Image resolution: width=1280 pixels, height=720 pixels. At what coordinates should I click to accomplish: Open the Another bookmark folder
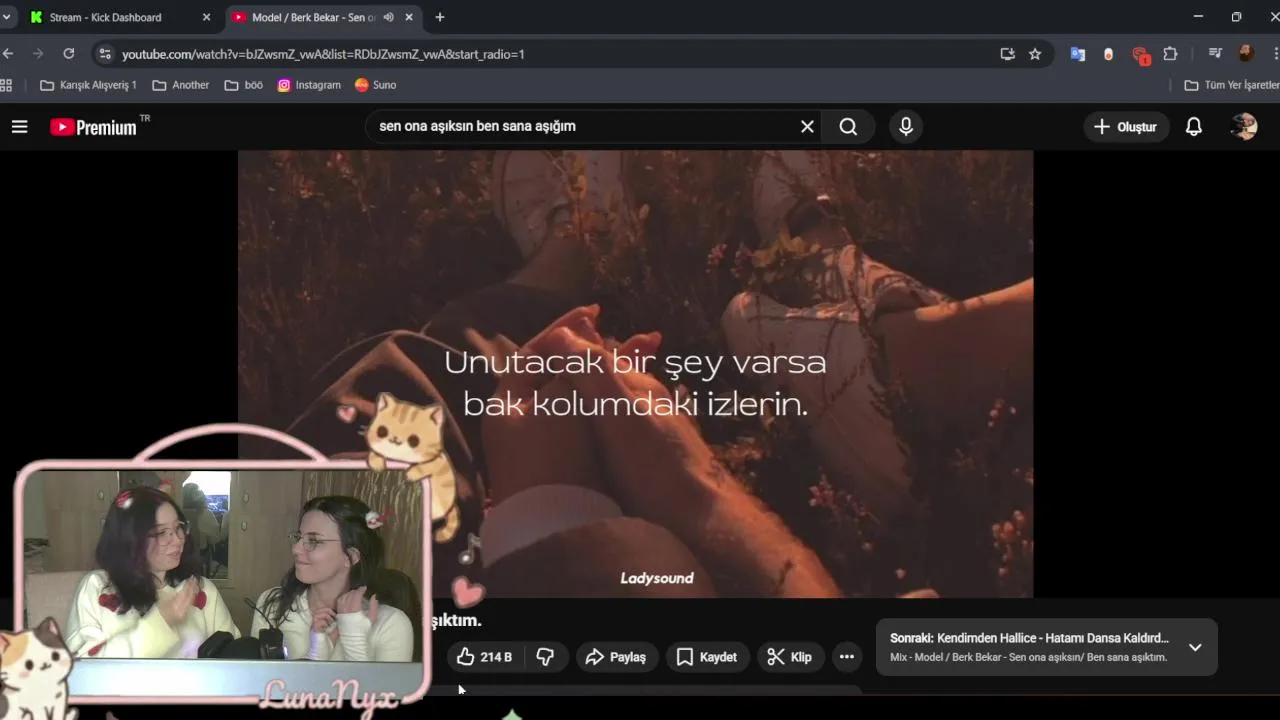point(181,85)
